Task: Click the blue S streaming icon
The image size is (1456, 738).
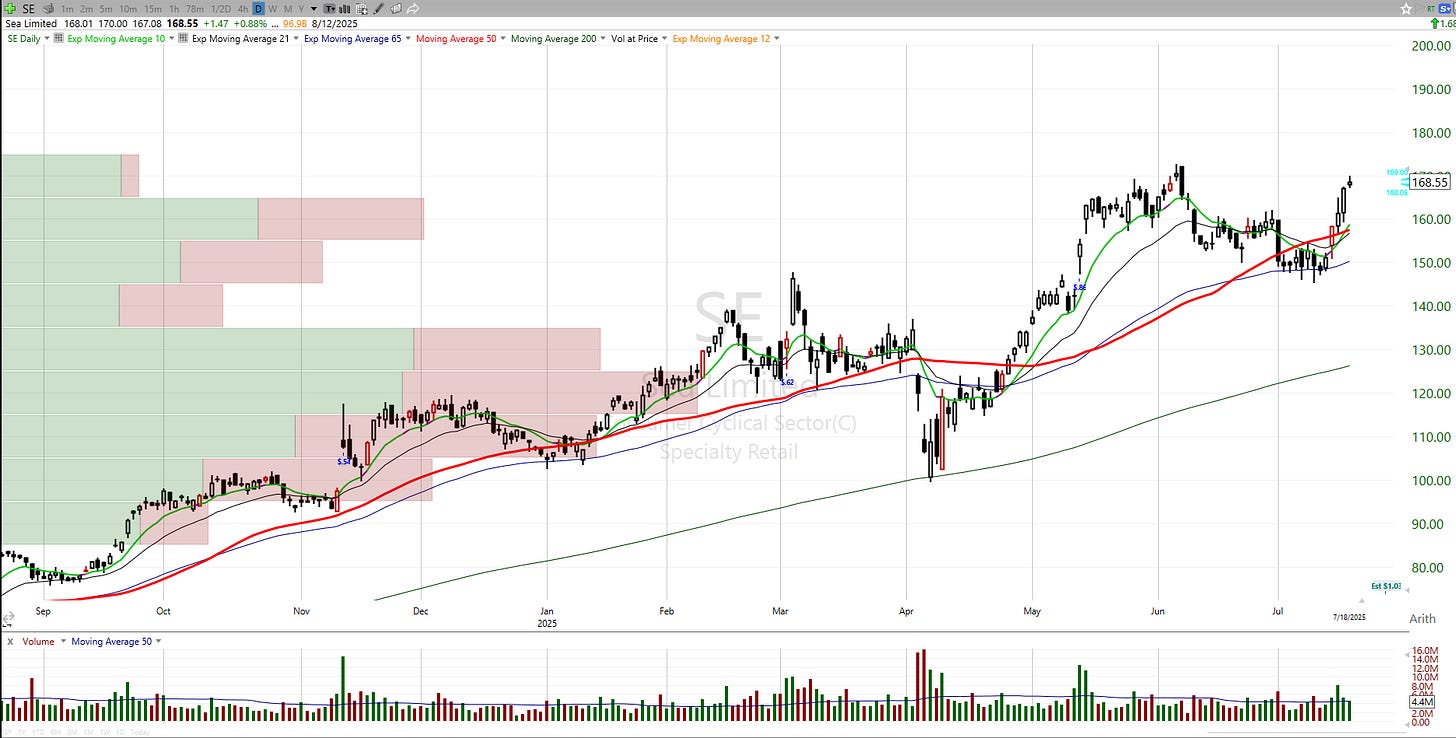Action: [x=1445, y=8]
